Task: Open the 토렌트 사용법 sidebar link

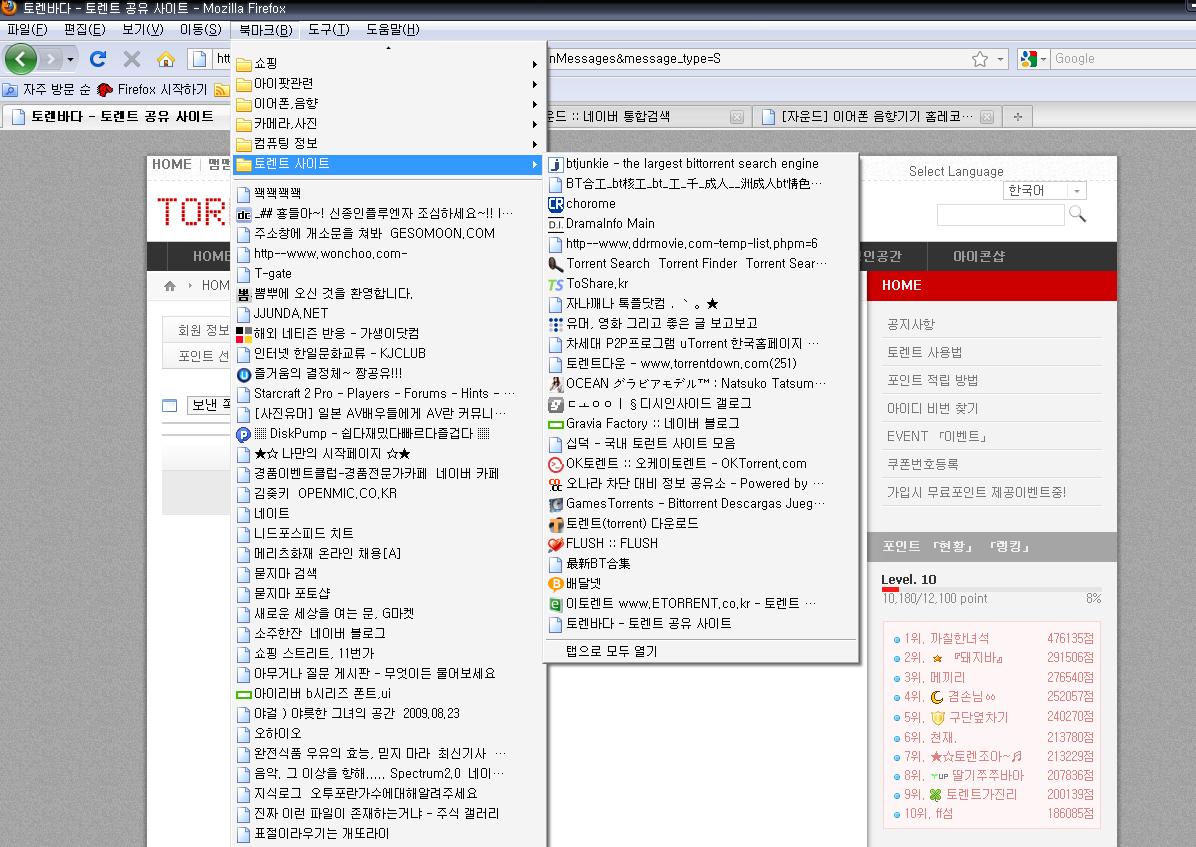Action: point(924,352)
